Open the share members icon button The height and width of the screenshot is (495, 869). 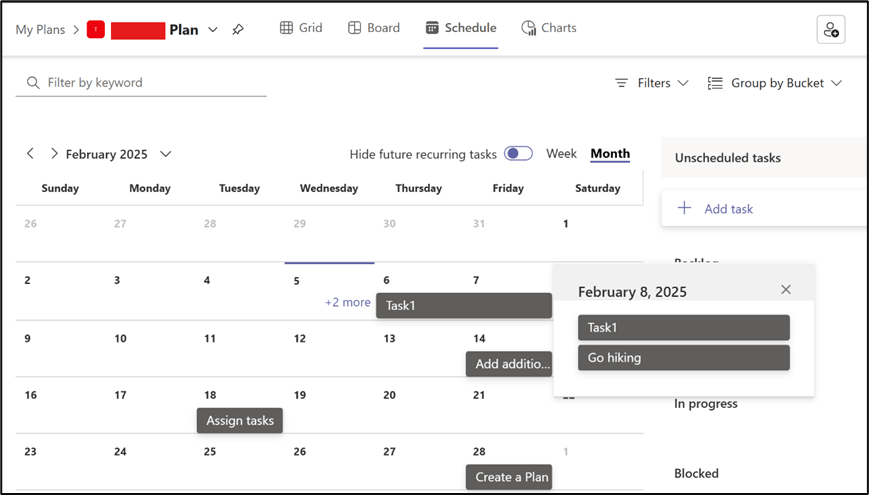[x=831, y=29]
